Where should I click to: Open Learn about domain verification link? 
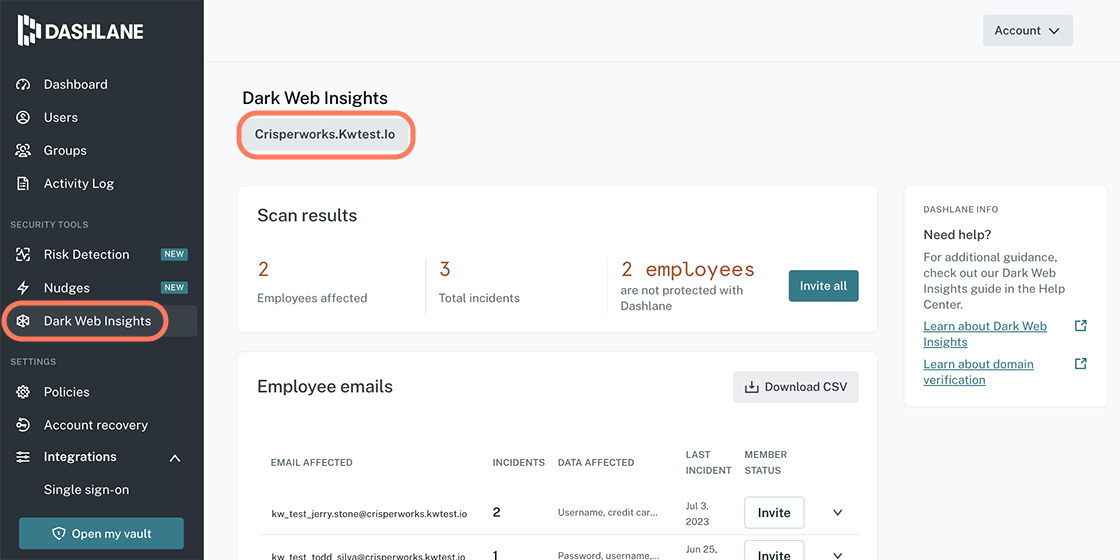click(979, 371)
